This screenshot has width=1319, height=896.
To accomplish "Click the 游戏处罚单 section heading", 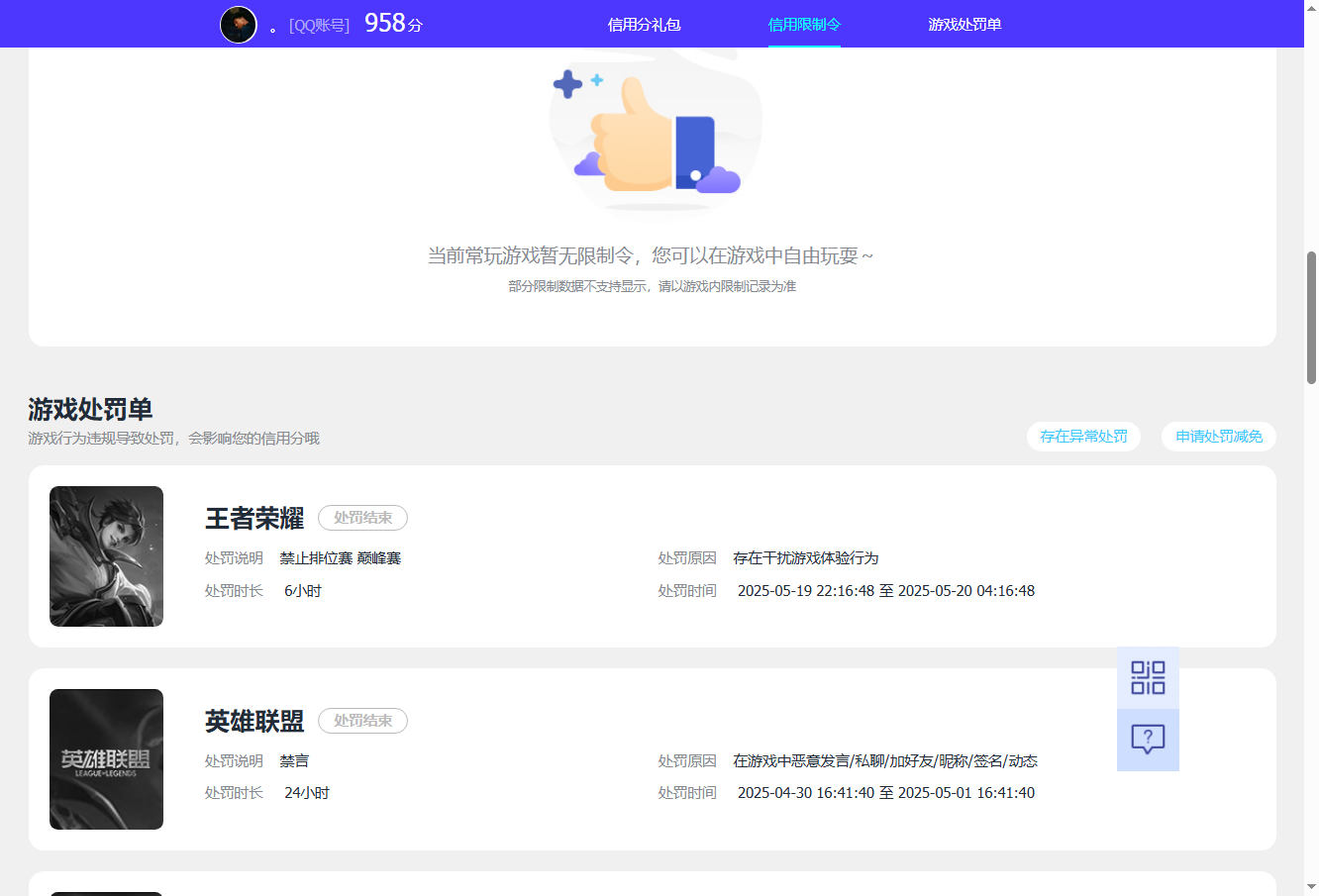I will pyautogui.click(x=90, y=409).
